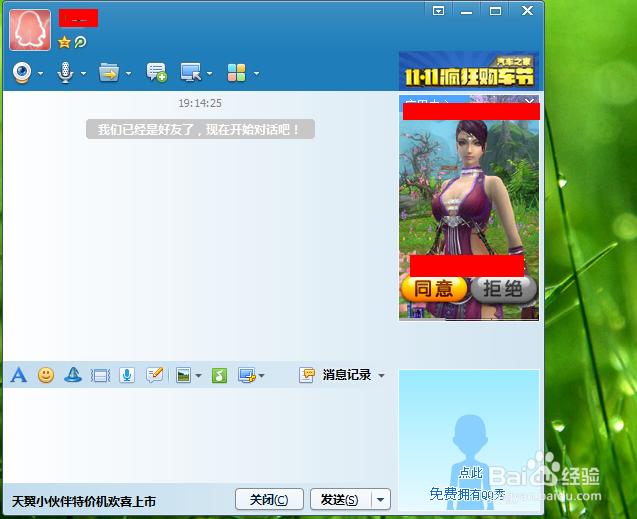
Task: Open applications grid icon
Action: (x=236, y=73)
